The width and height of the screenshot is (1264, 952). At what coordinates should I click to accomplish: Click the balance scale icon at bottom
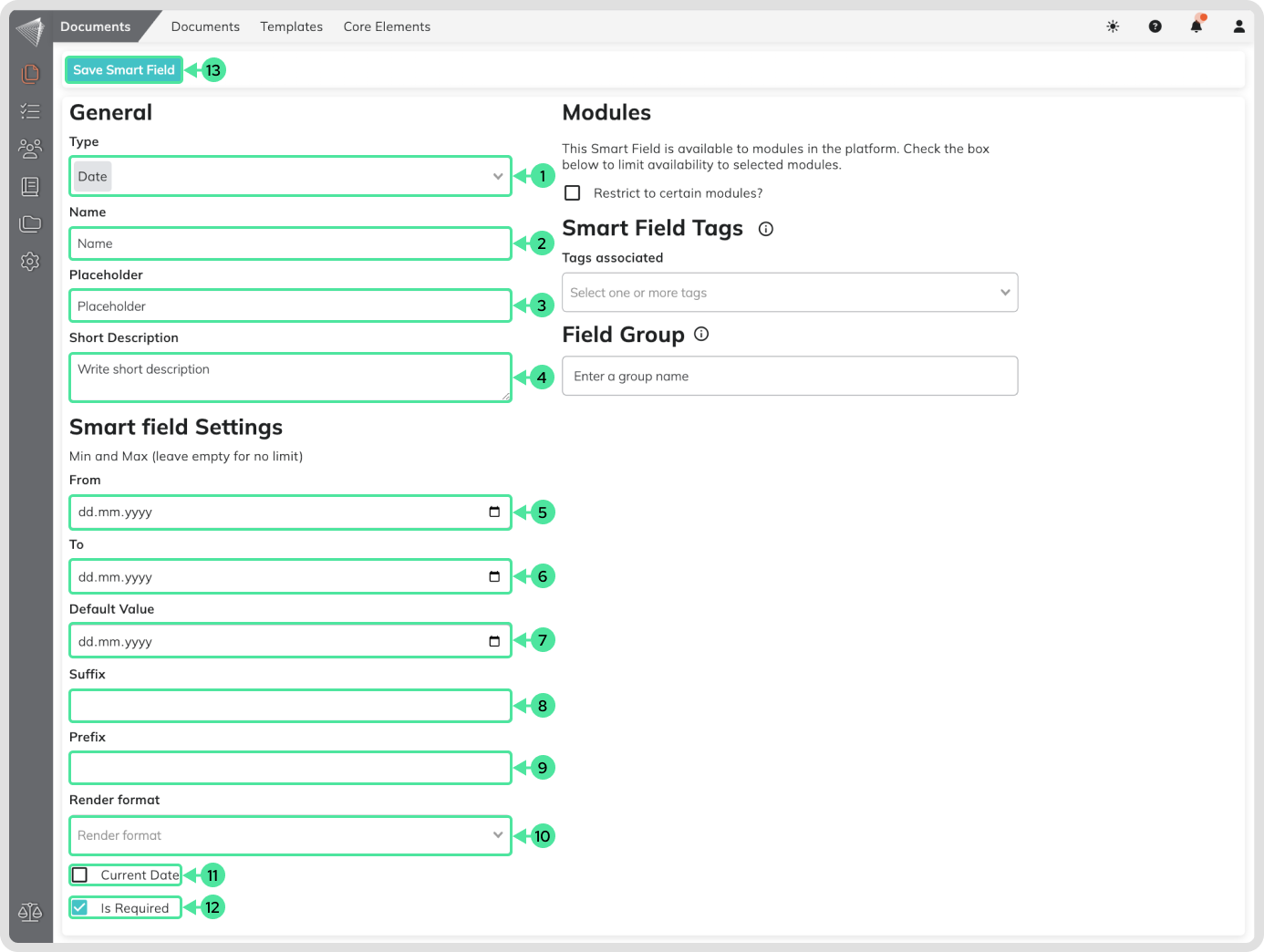[30, 912]
